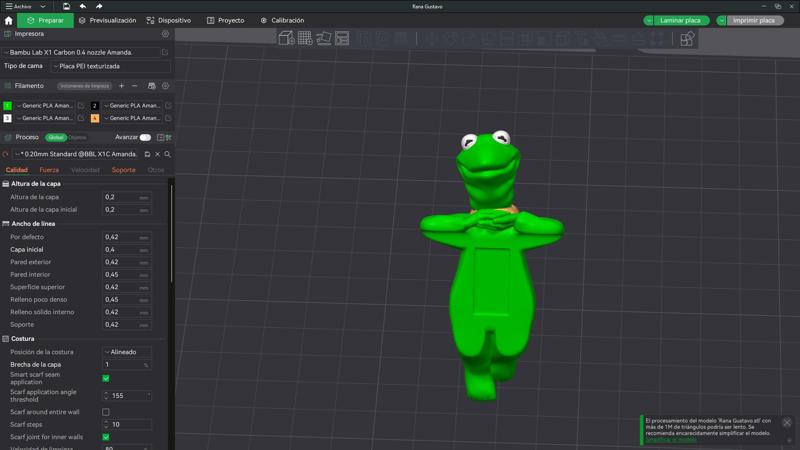Uncheck Smart scarf seam application
The height and width of the screenshot is (450, 800).
(106, 379)
